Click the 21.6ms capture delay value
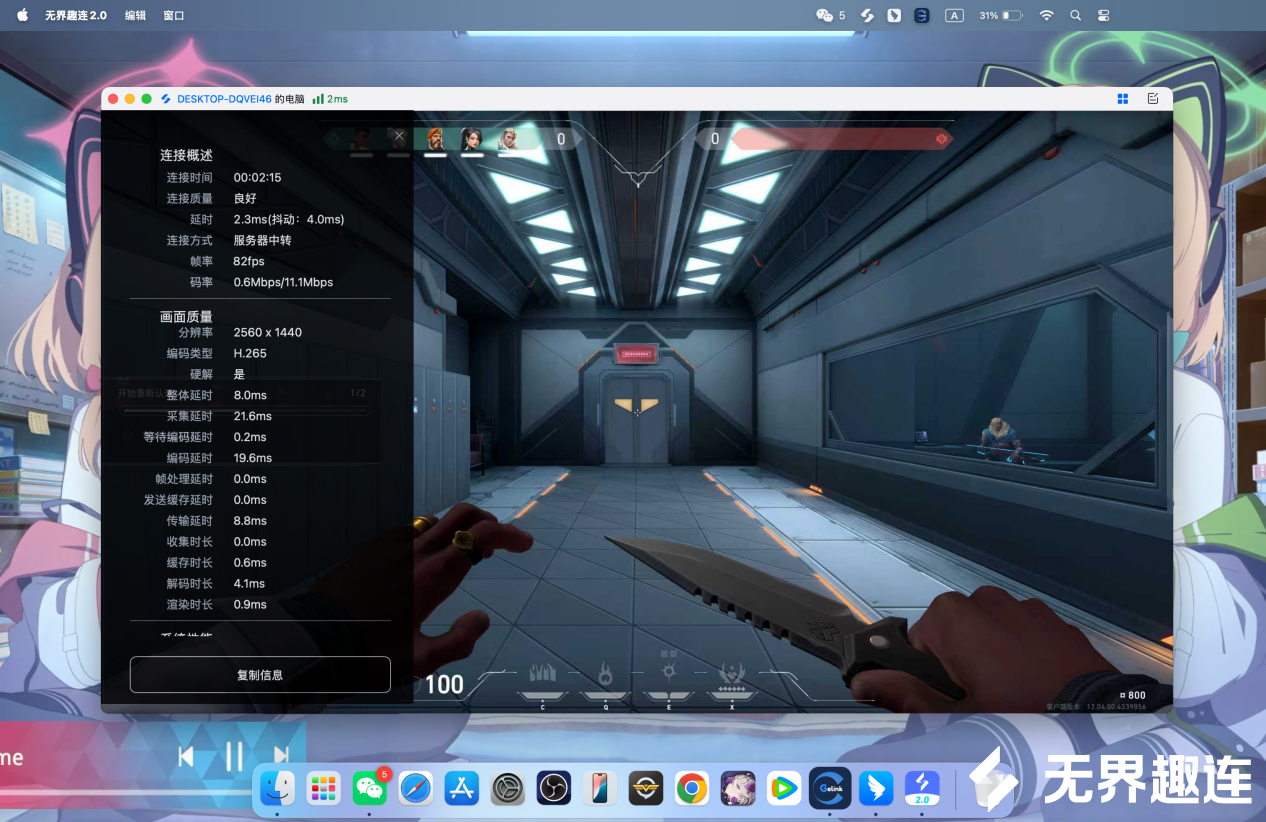This screenshot has width=1266, height=822. coord(253,416)
